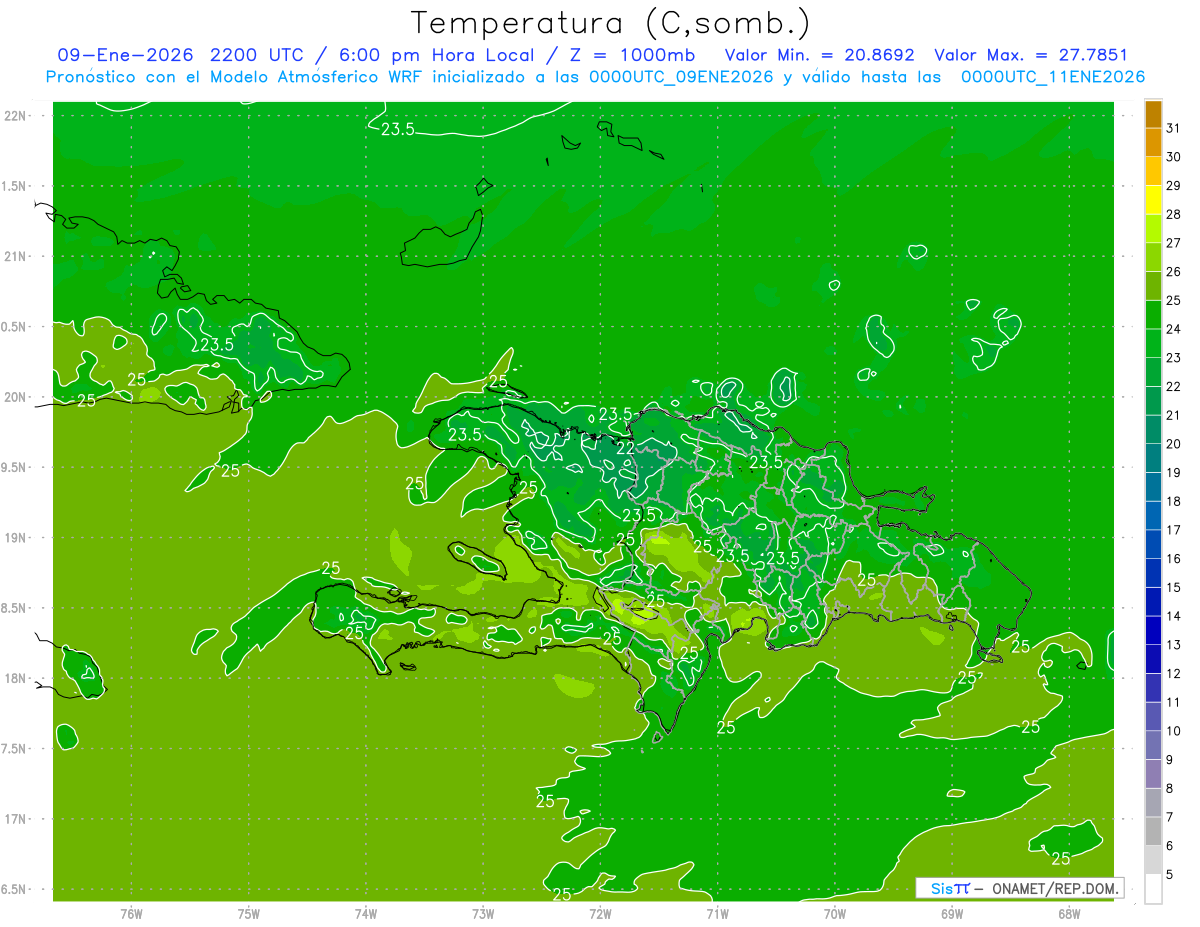Click the '75W' longitude axis label
1200x927 pixels.
pos(249,914)
